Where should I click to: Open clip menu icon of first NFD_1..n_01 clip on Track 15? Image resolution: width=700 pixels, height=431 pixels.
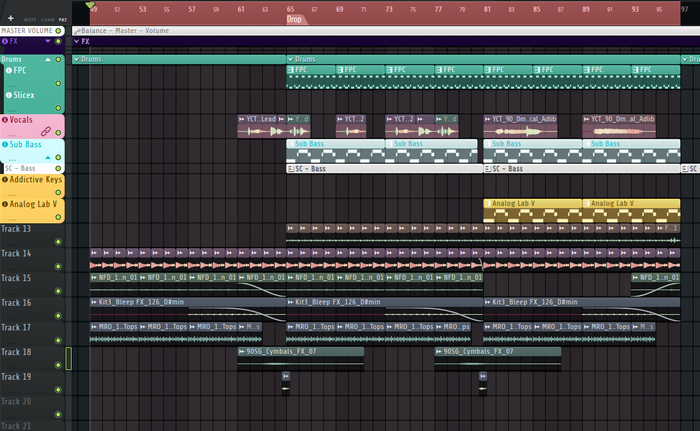click(x=94, y=277)
